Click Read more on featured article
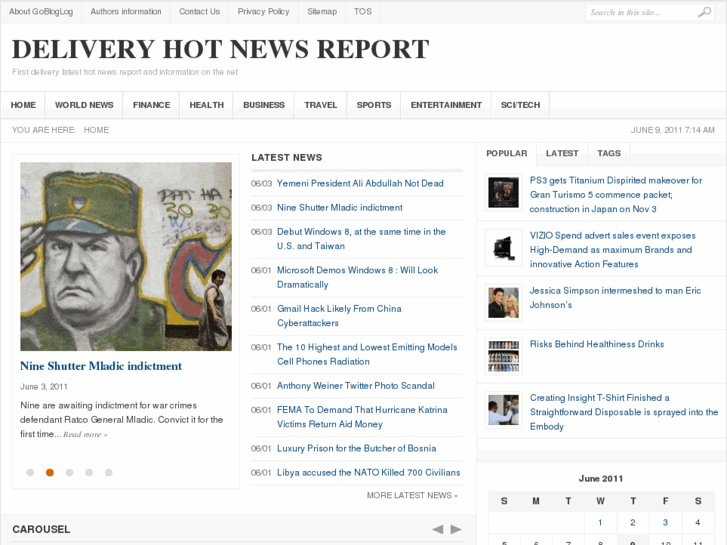The width and height of the screenshot is (727, 545). (85, 435)
